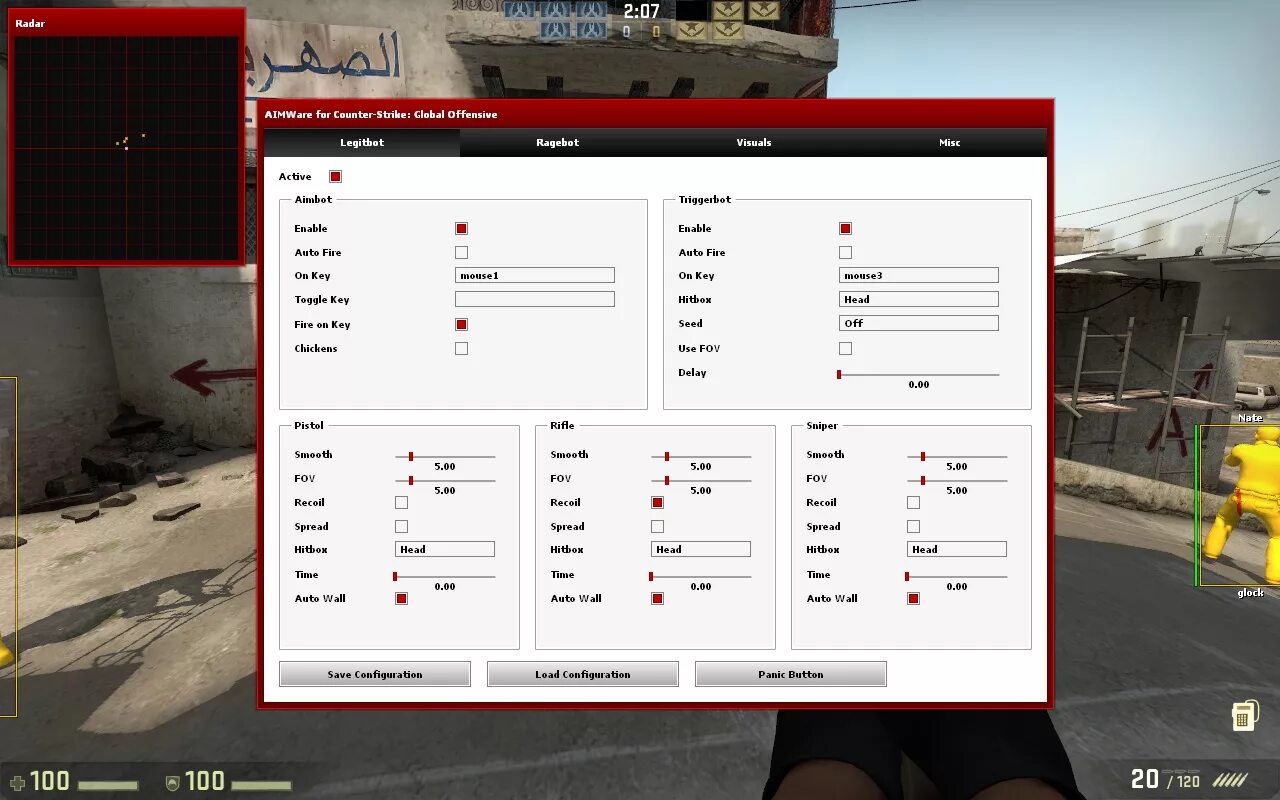The width and height of the screenshot is (1280, 800).
Task: Enable Pistol Recoil checkbox
Action: pos(401,503)
